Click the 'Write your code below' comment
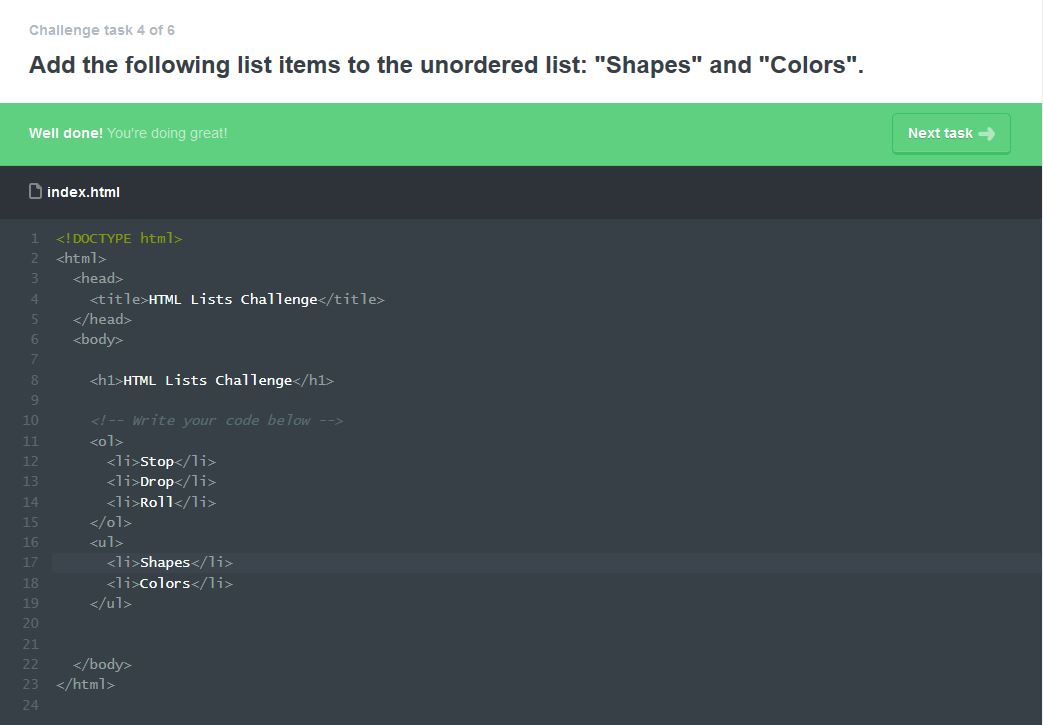The width and height of the screenshot is (1043, 725). (216, 420)
